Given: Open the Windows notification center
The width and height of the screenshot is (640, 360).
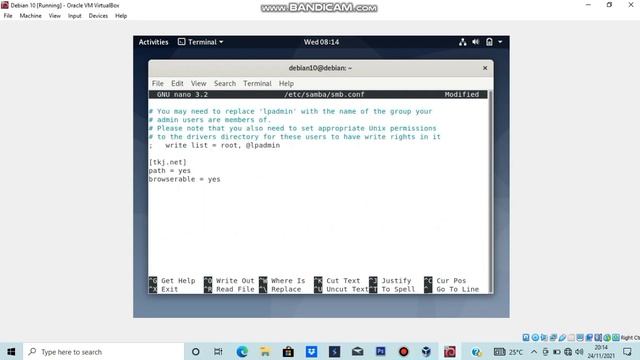Looking at the screenshot, I should [x=627, y=351].
